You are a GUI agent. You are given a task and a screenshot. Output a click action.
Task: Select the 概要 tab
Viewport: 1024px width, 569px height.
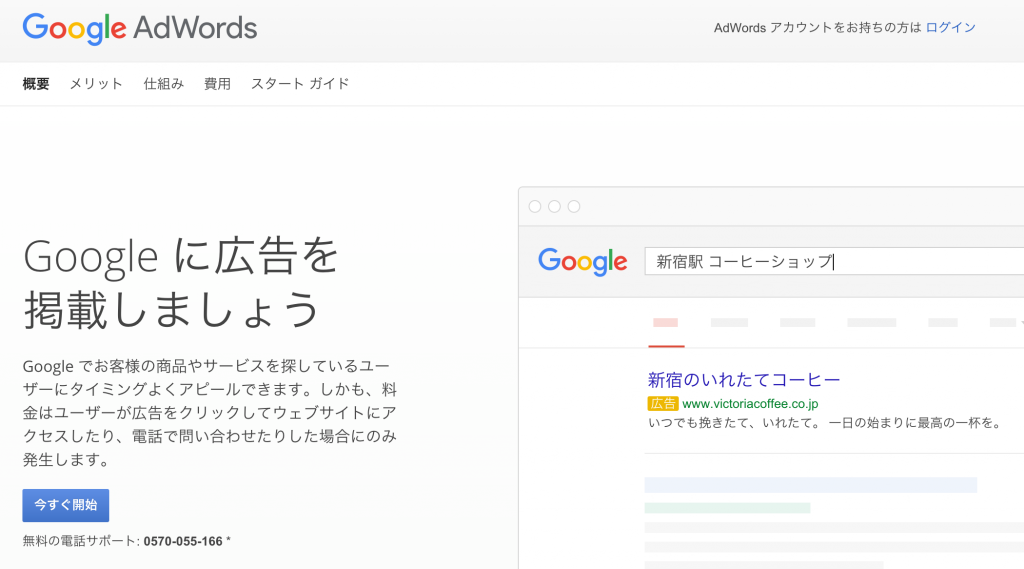tap(36, 84)
